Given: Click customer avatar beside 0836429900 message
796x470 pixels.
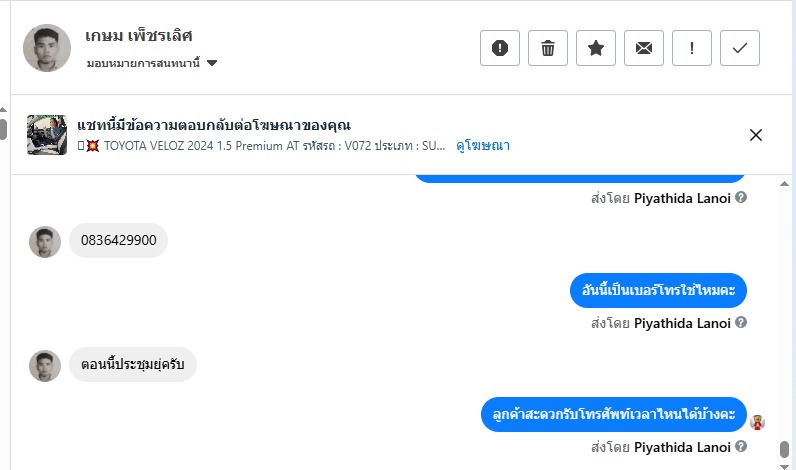Looking at the screenshot, I should pos(45,242).
